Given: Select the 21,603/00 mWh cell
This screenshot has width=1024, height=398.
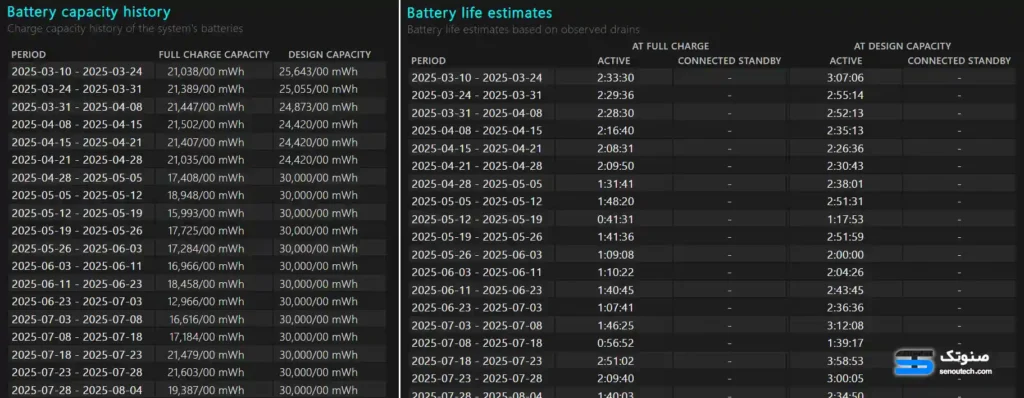Looking at the screenshot, I should point(206,372).
